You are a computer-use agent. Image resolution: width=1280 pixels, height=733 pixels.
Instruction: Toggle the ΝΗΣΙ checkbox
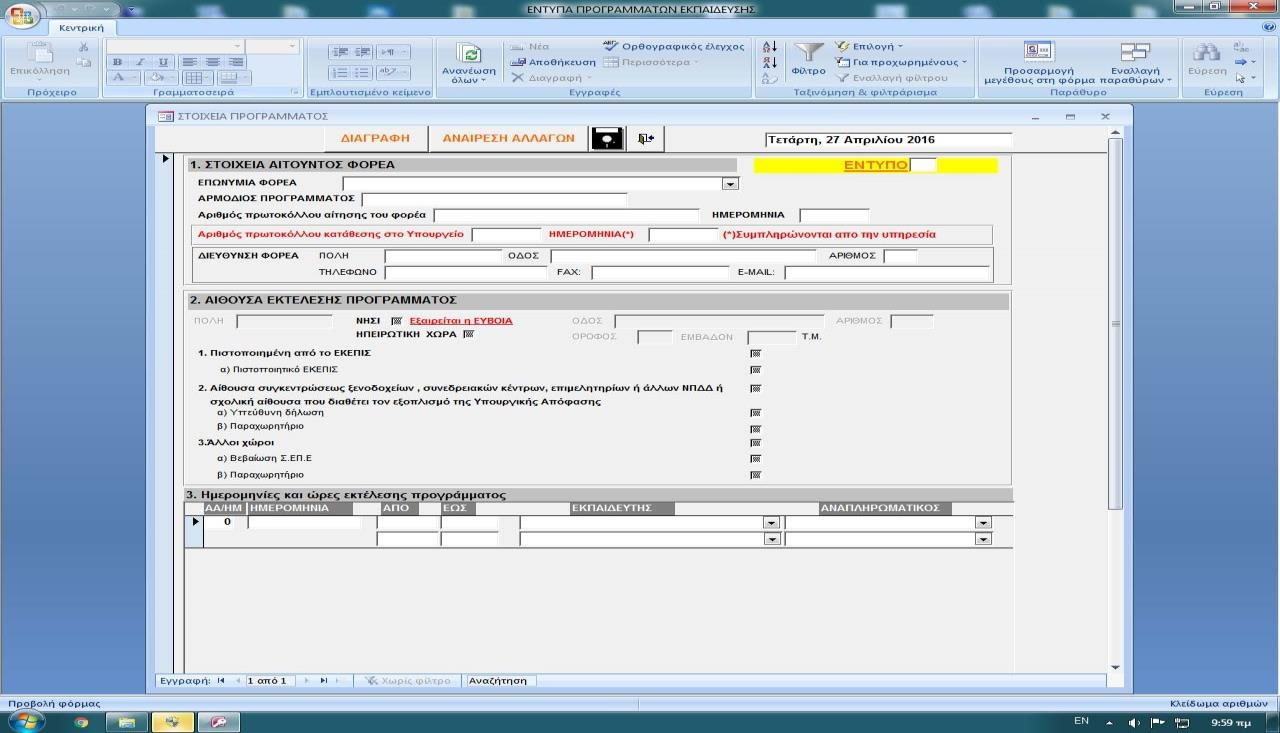397,321
